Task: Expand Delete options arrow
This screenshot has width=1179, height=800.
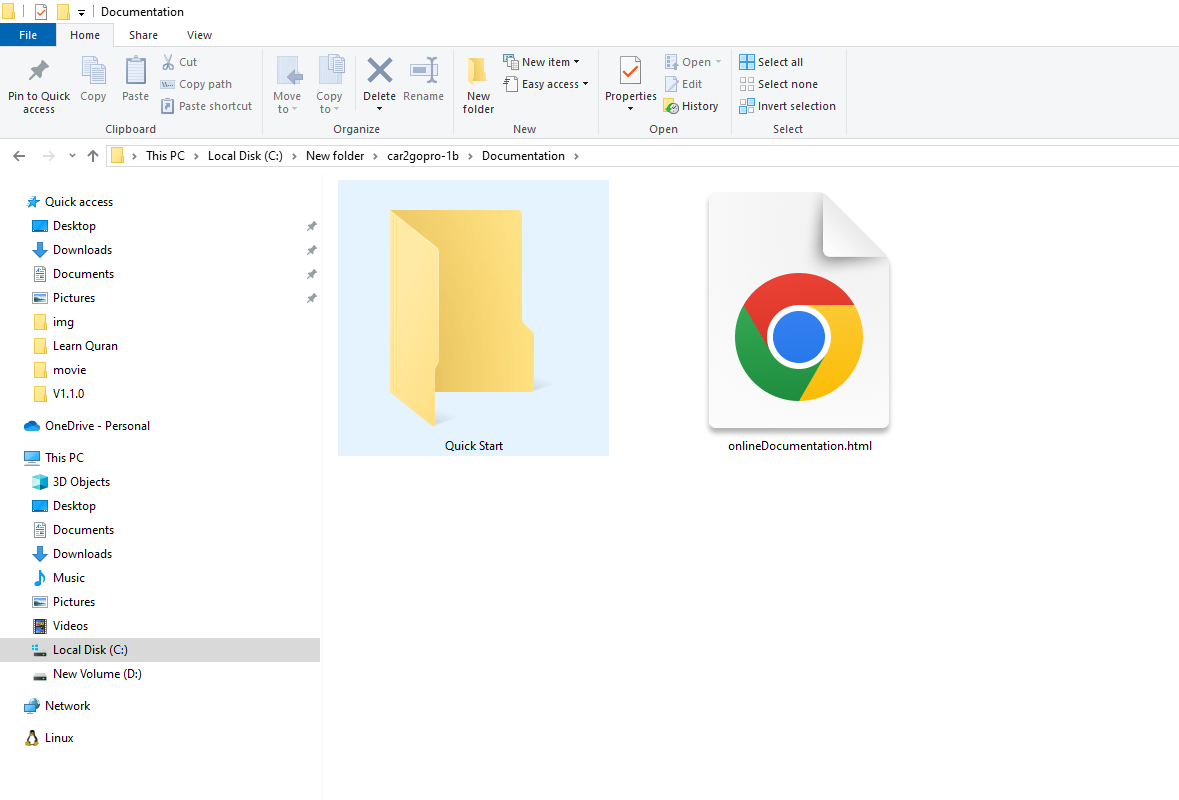Action: [x=379, y=109]
